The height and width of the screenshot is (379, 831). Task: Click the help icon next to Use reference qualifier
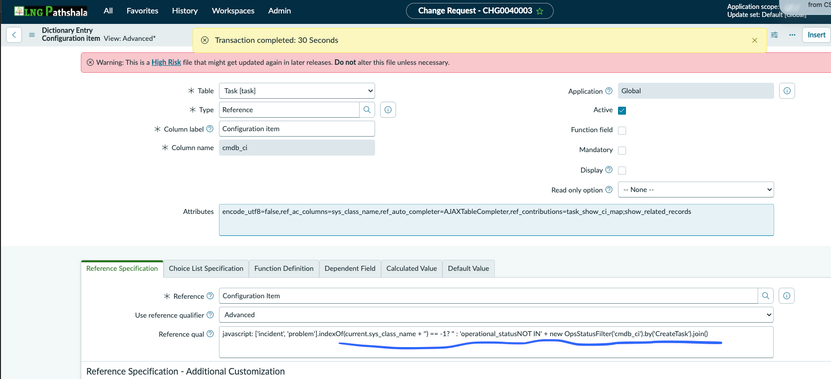pyautogui.click(x=210, y=315)
